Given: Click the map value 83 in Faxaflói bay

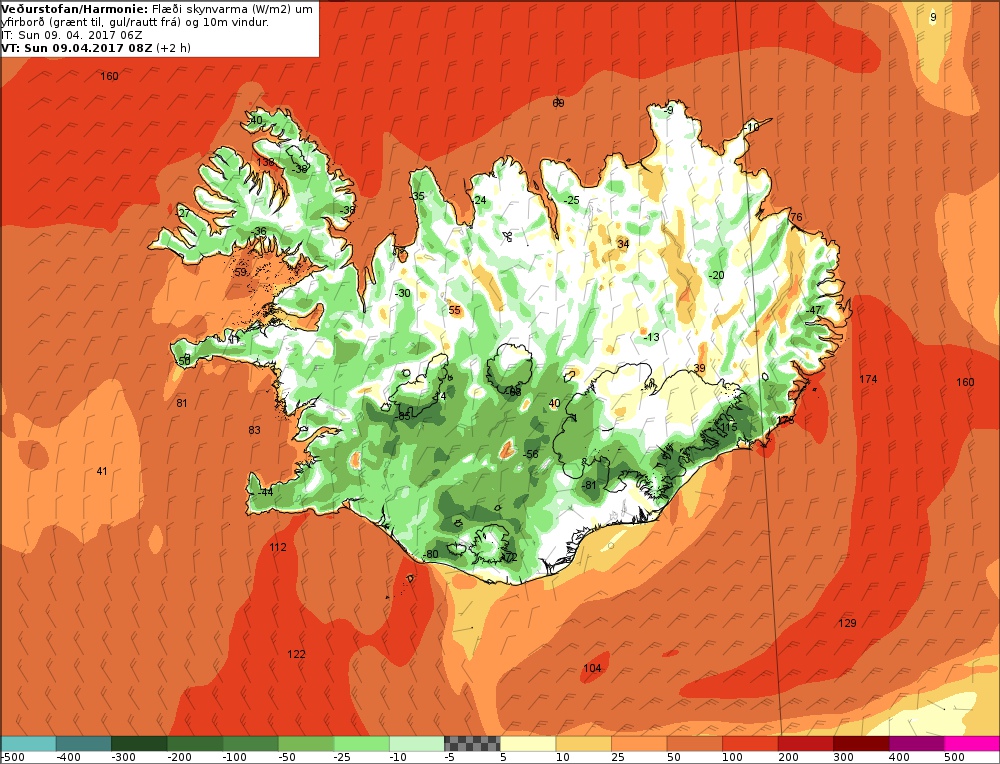Looking at the screenshot, I should [x=254, y=430].
